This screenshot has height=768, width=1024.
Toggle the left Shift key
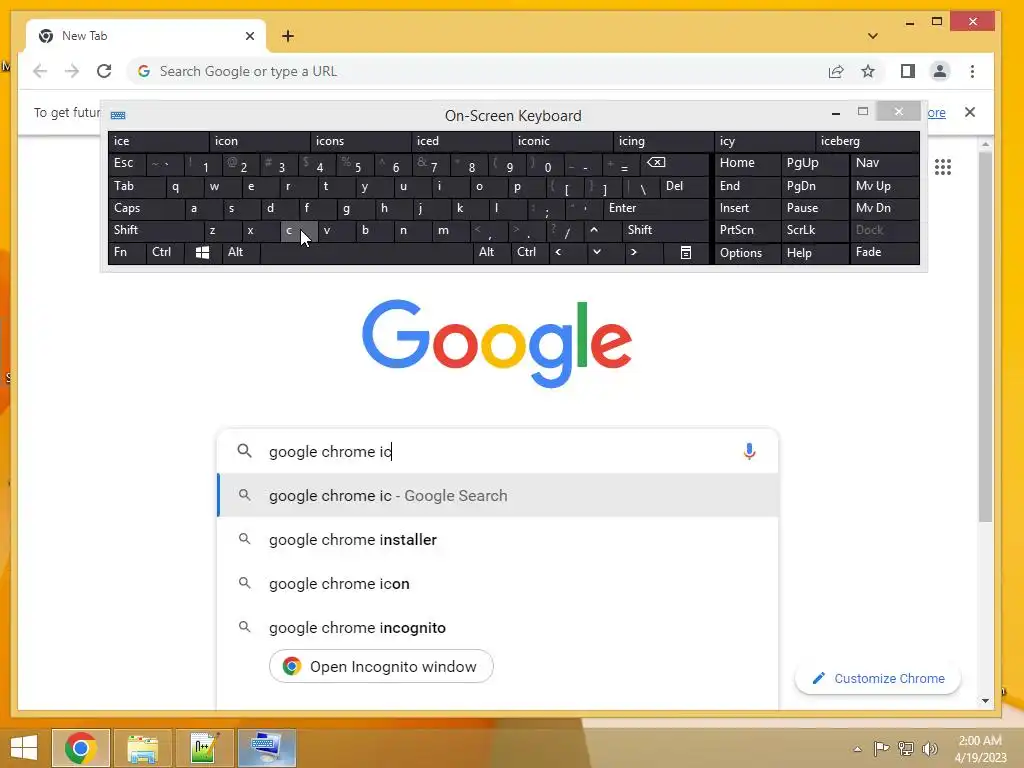(155, 230)
